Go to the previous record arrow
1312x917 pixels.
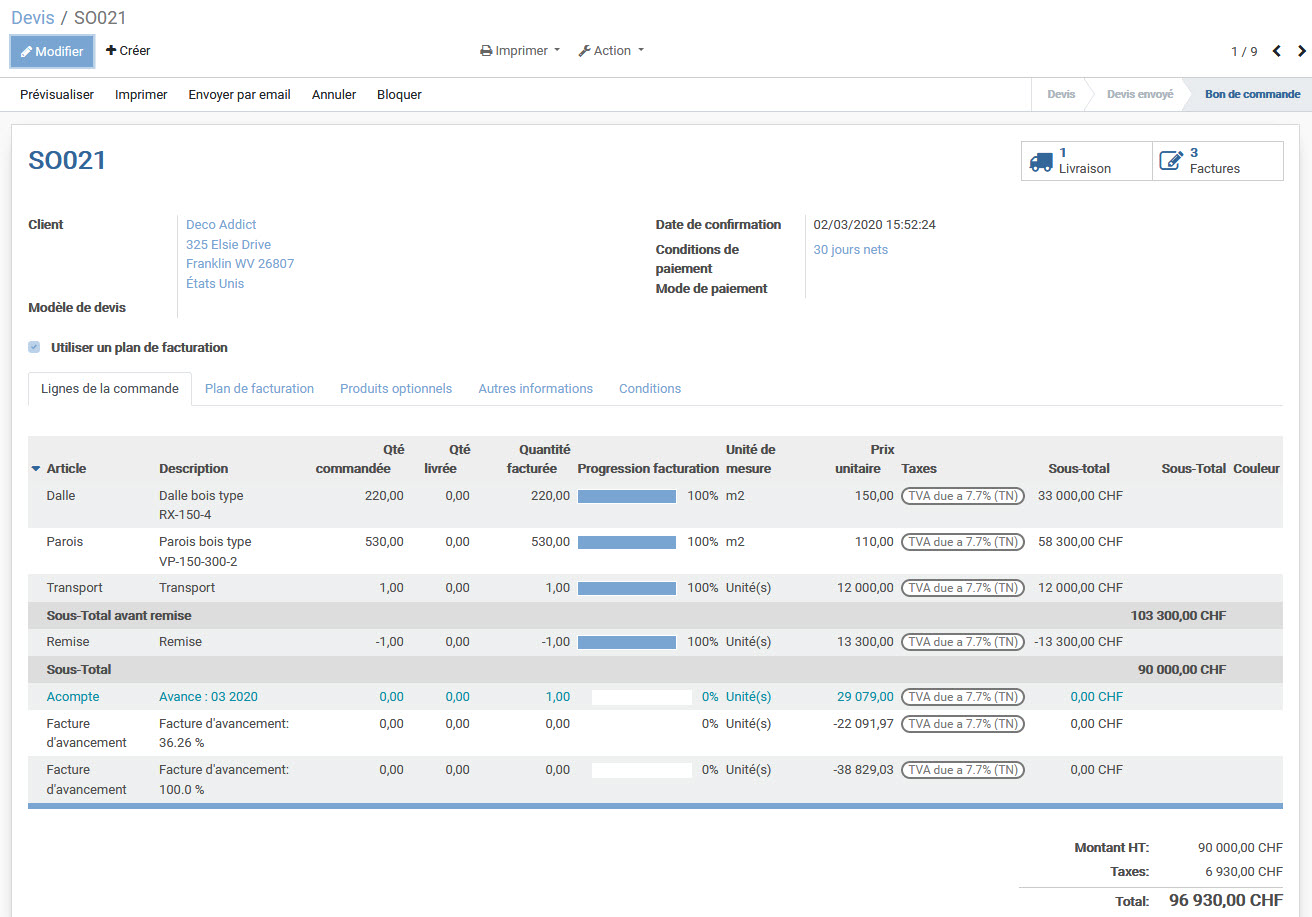coord(1276,51)
